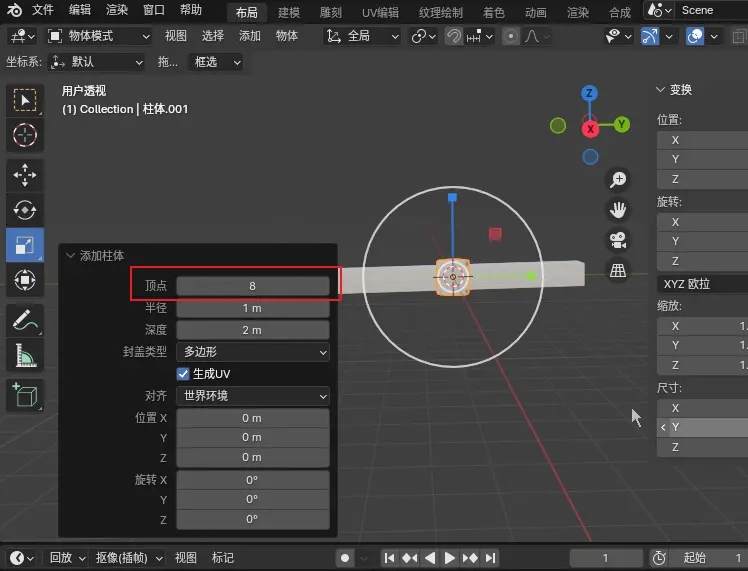The image size is (748, 571).
Task: Choose the Add Cube tool
Action: pos(25,395)
